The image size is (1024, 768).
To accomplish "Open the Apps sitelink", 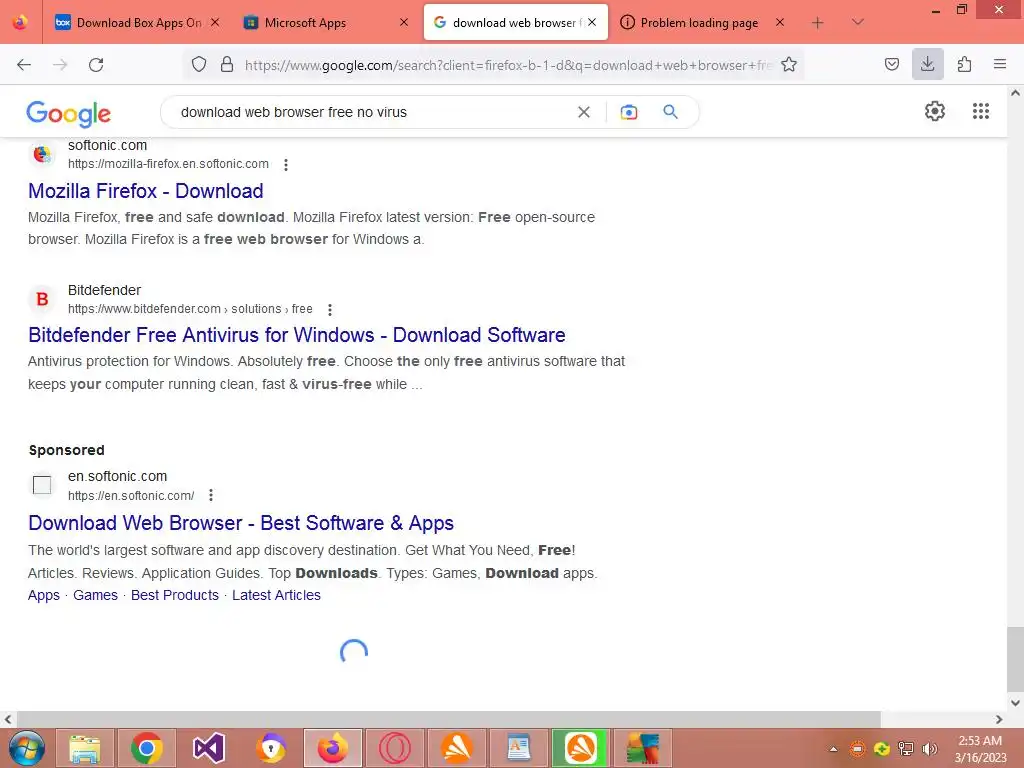I will (44, 595).
